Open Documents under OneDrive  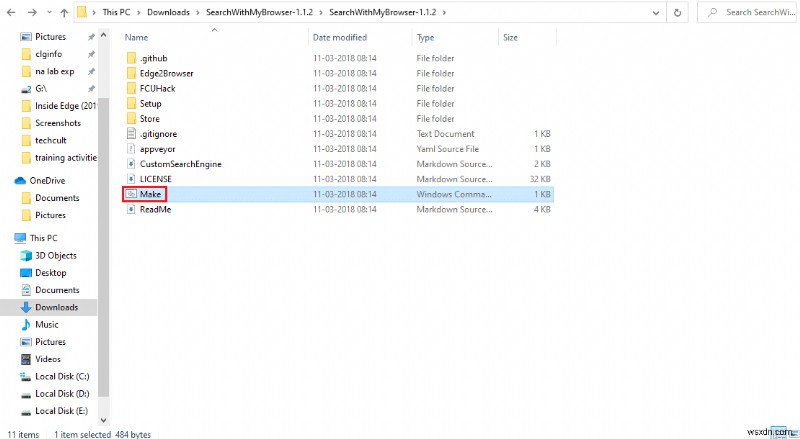(57, 198)
